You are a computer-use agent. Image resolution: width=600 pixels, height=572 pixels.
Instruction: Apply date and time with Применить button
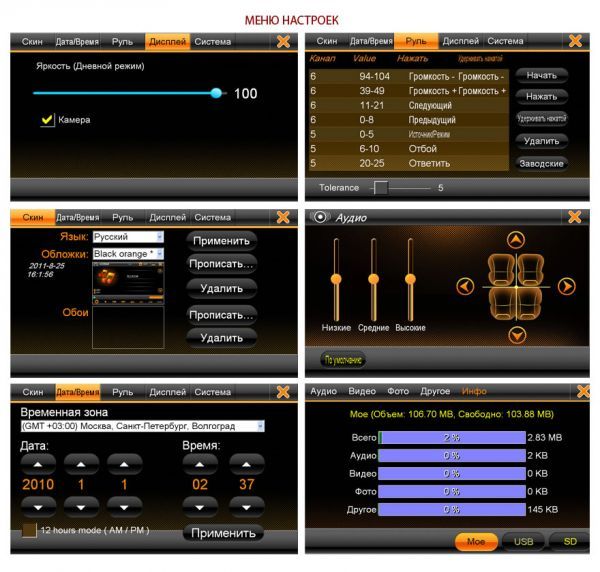(223, 533)
